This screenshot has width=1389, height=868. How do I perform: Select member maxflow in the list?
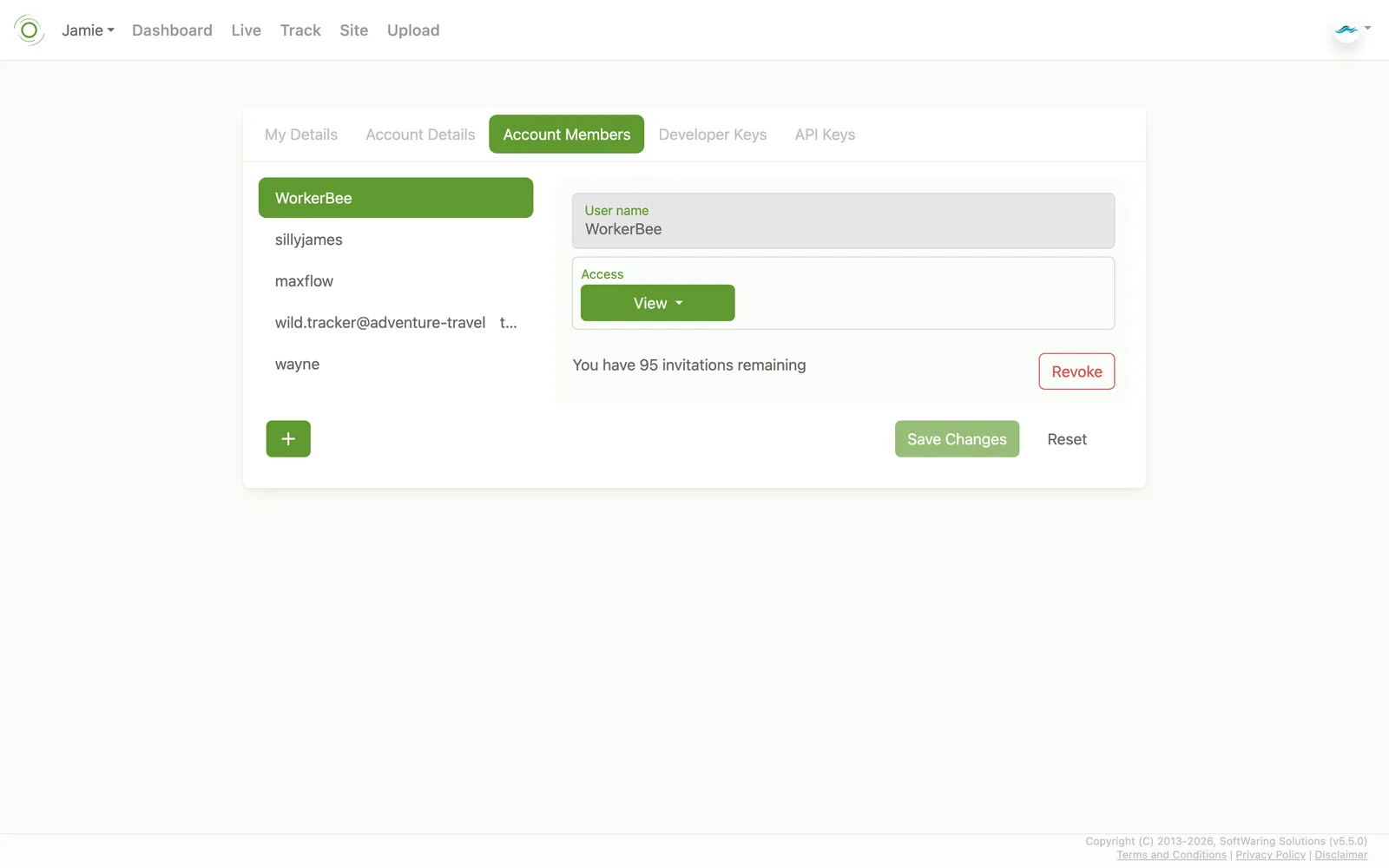[396, 281]
